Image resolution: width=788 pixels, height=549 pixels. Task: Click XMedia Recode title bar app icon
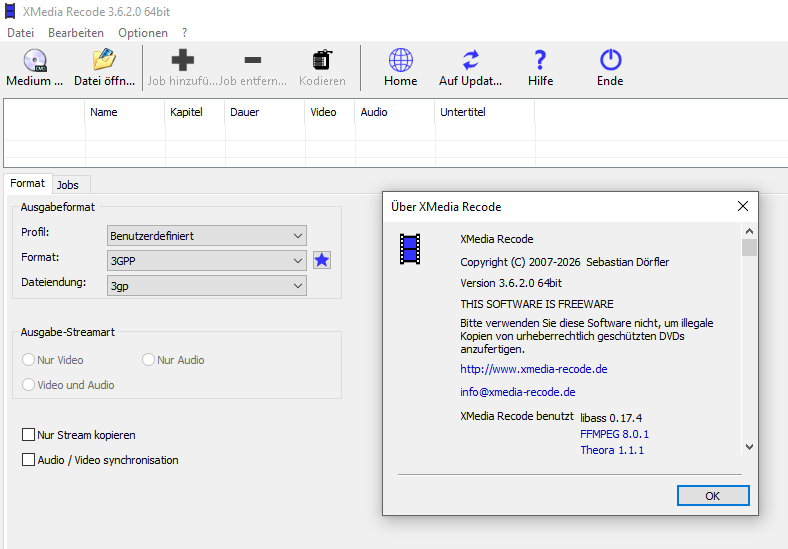pyautogui.click(x=10, y=11)
